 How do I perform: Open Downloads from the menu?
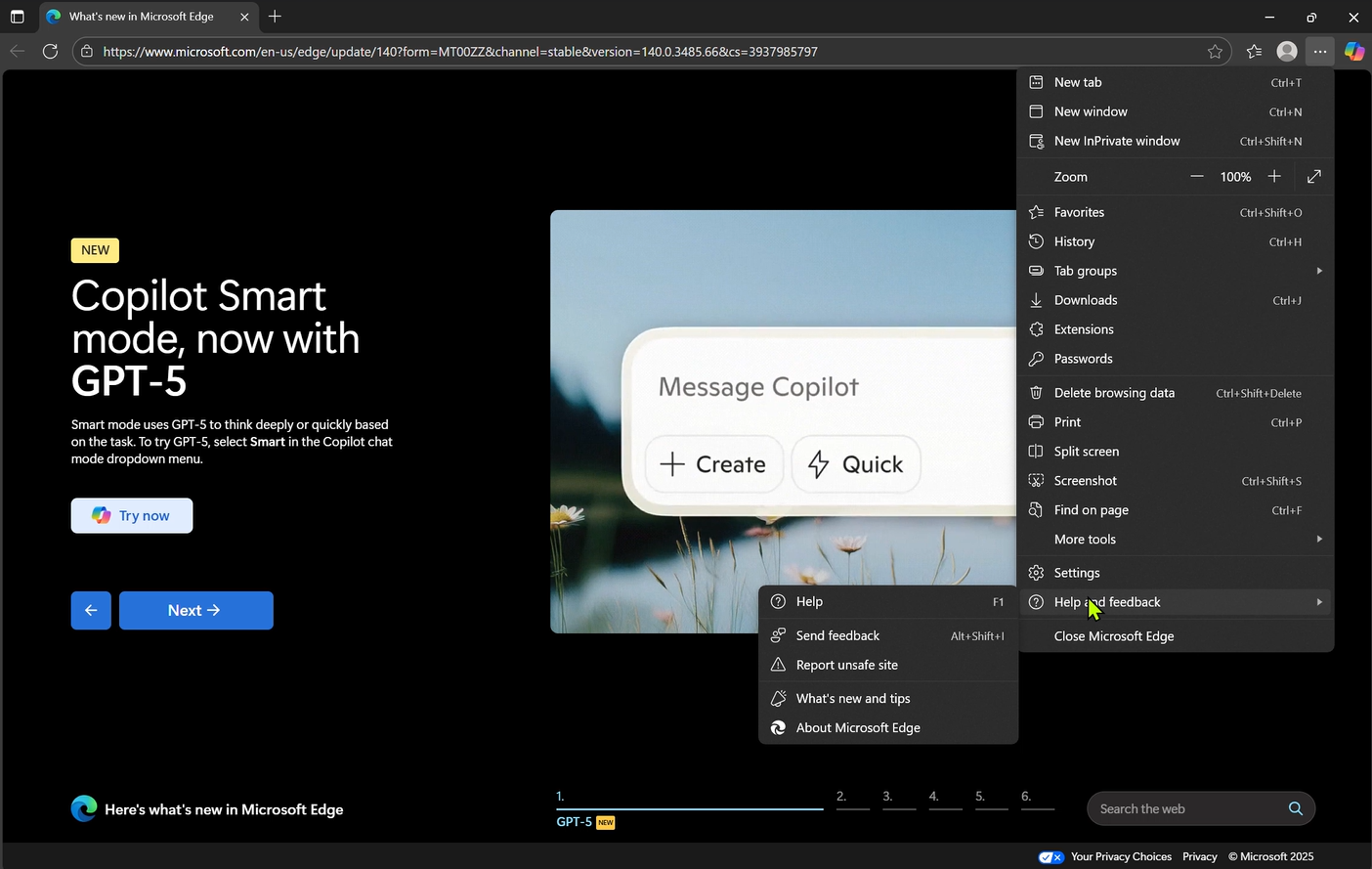coord(1175,300)
